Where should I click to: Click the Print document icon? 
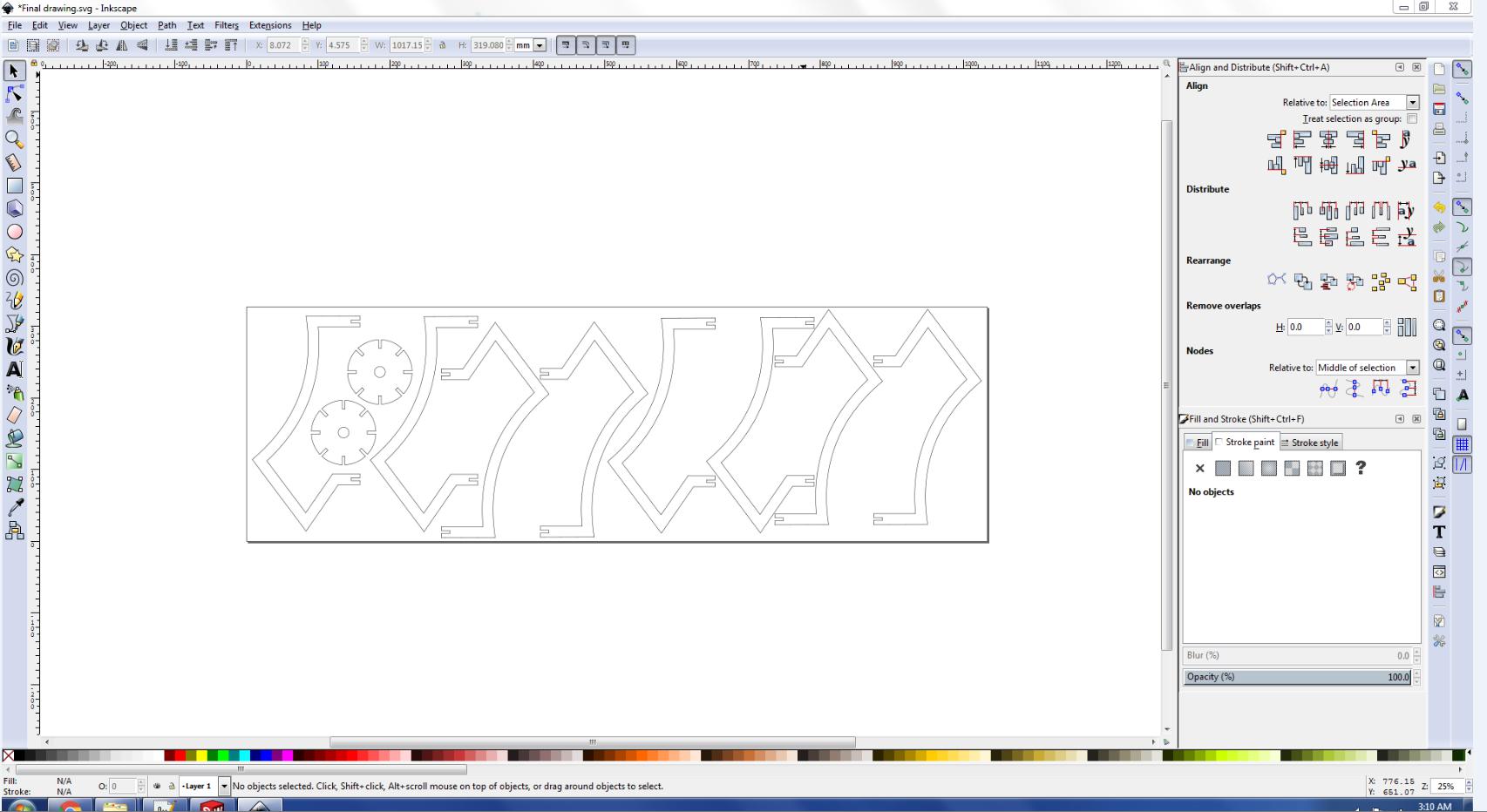coord(1439,129)
